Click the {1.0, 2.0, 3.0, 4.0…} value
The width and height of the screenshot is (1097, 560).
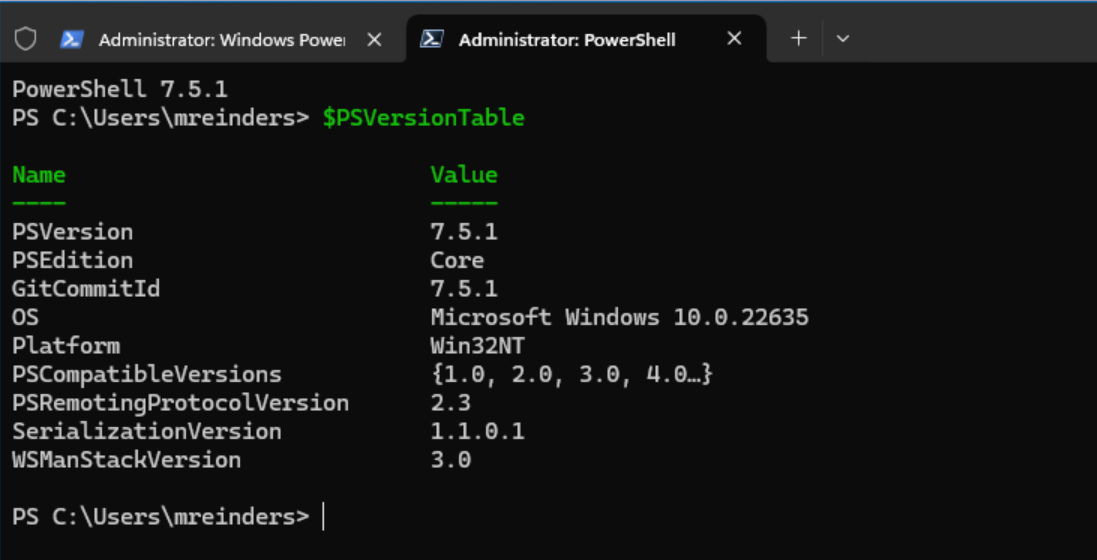tap(572, 375)
